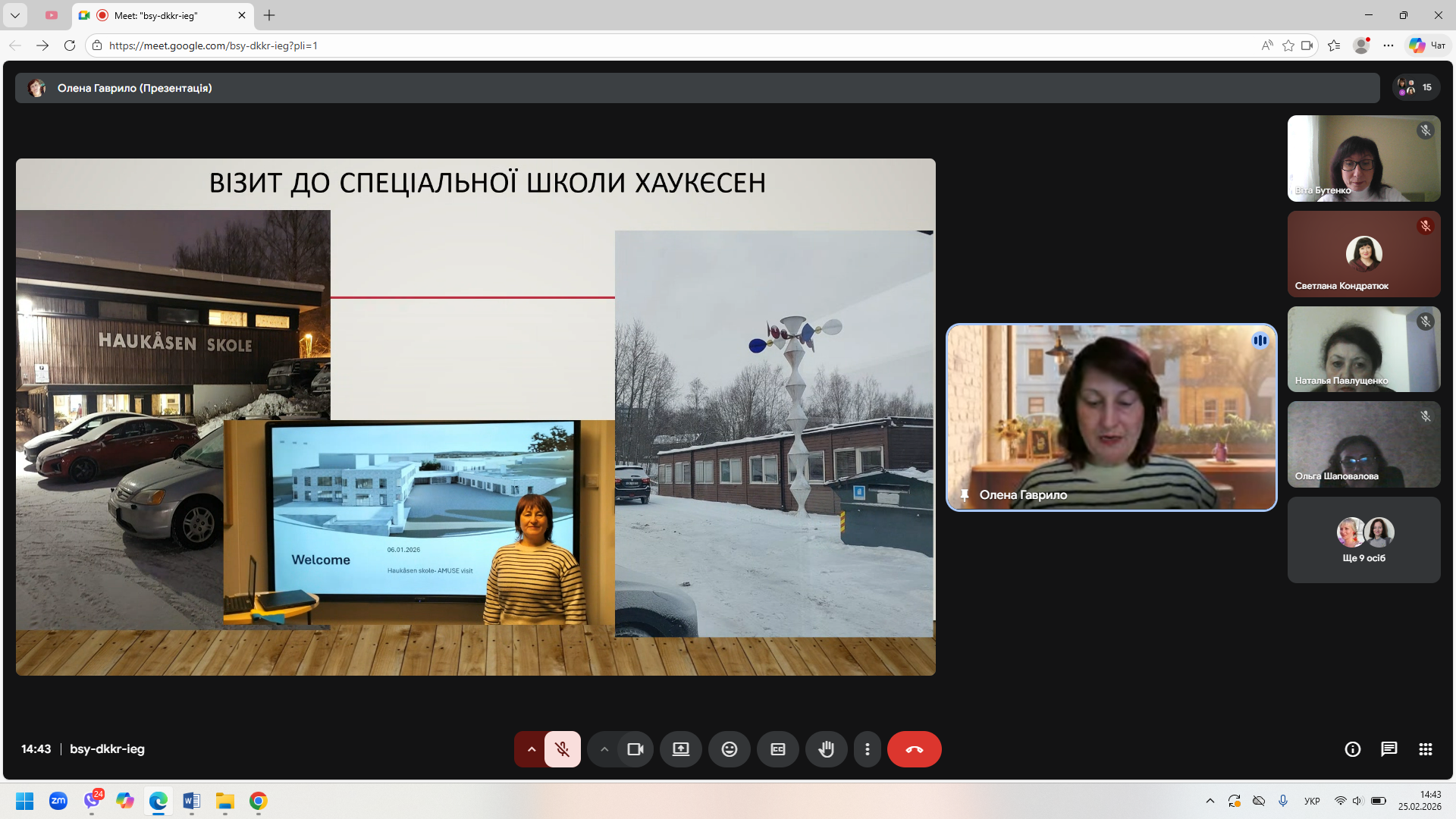Open the participants list showing 15
Image resolution: width=1456 pixels, height=819 pixels.
[x=1416, y=88]
